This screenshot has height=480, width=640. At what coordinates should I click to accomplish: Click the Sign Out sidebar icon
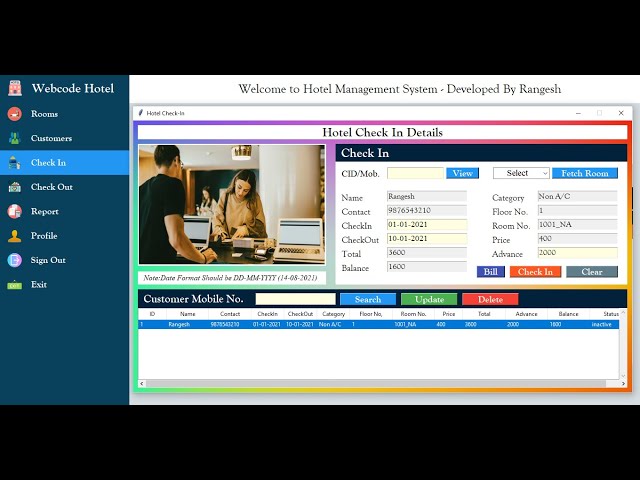pyautogui.click(x=15, y=260)
